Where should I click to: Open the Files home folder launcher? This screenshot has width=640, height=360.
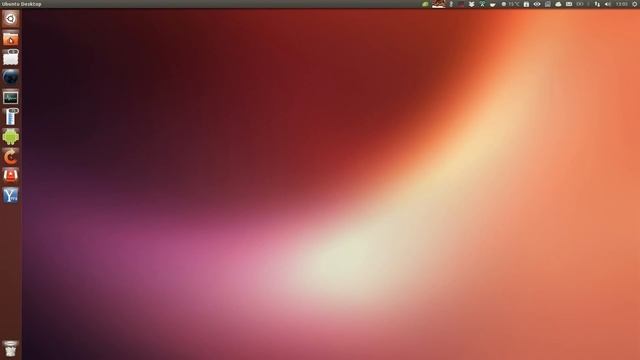coord(11,39)
